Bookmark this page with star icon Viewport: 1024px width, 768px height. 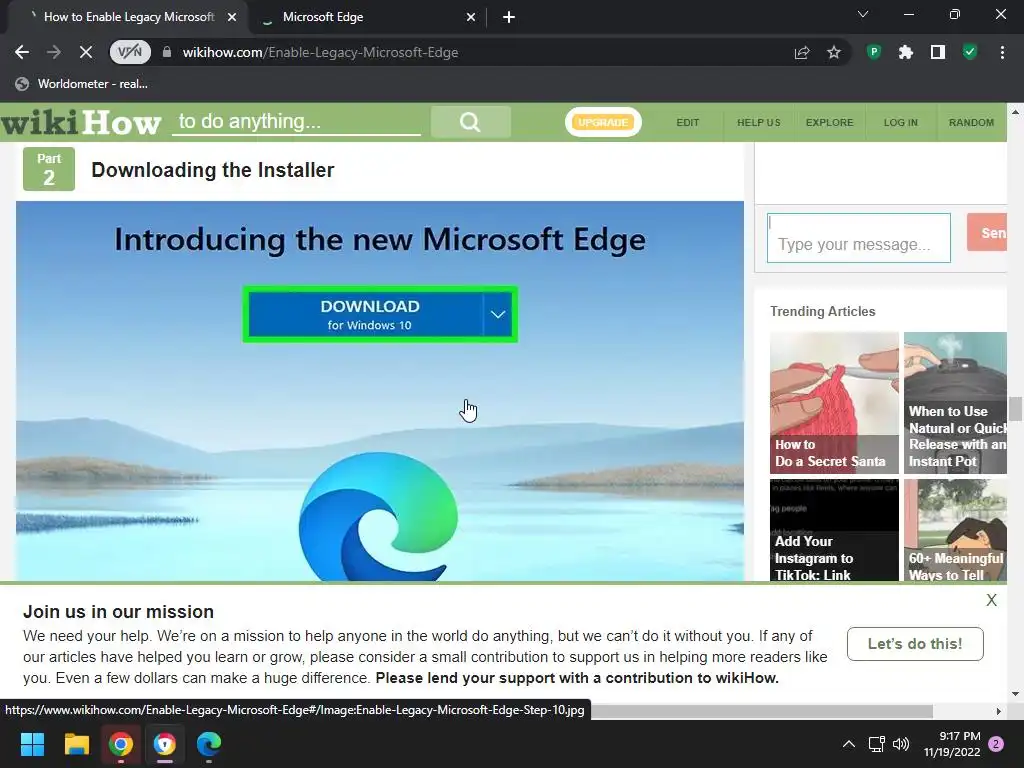(833, 52)
